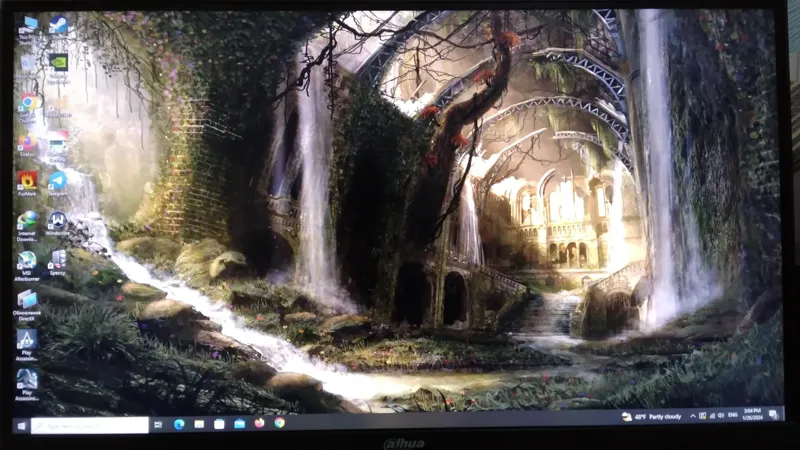The image size is (800, 450).
Task: Open the DirectX update desktop icon
Action: click(x=27, y=300)
